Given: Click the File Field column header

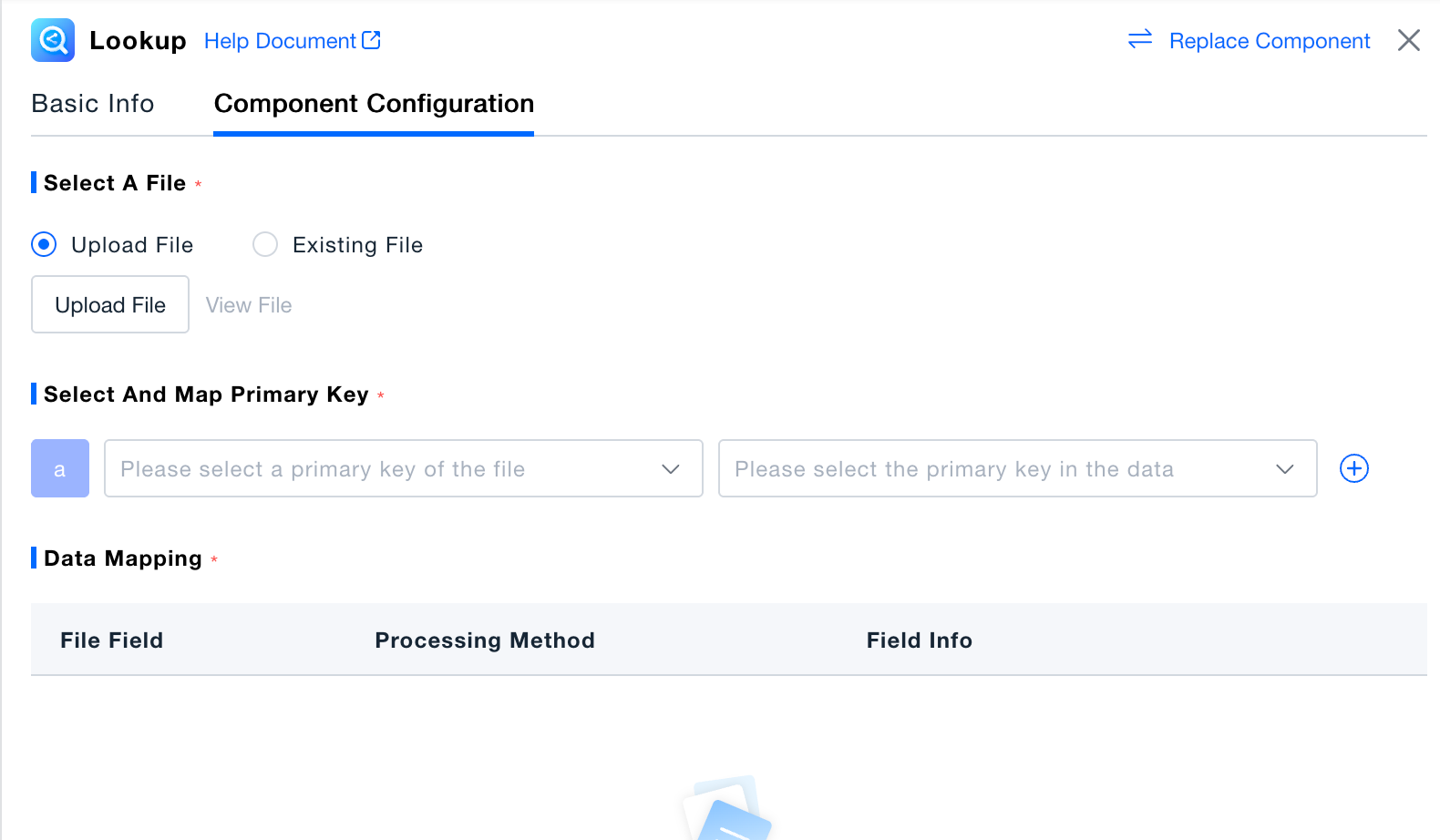Looking at the screenshot, I should click(x=112, y=640).
